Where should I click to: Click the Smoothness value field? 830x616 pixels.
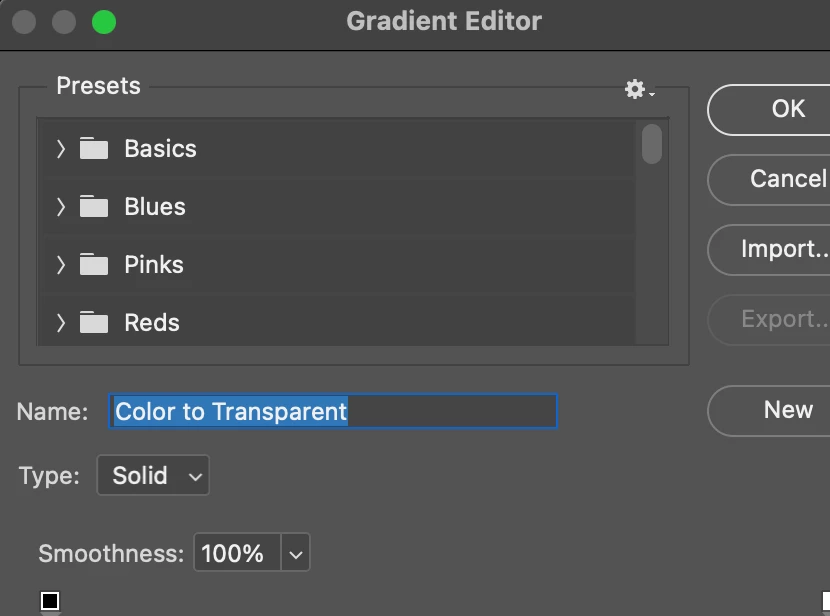pos(234,553)
